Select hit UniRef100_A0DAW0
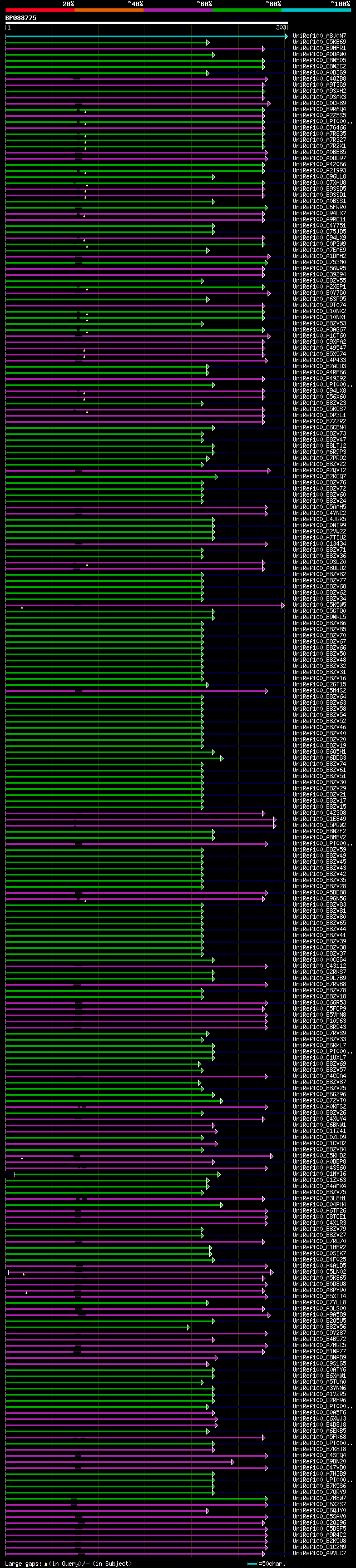 tap(319, 54)
